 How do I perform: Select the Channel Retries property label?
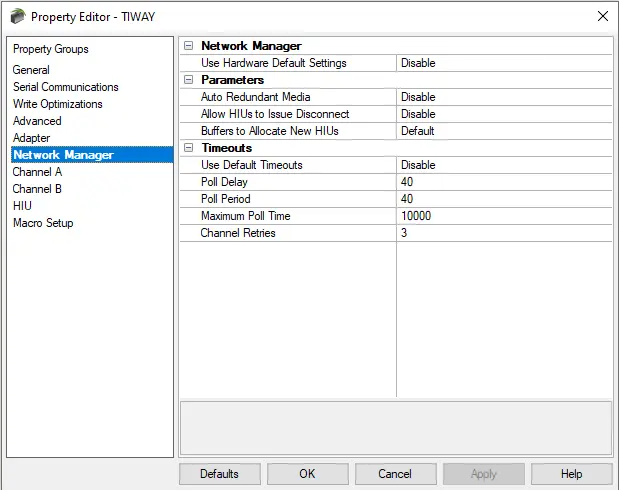point(238,233)
